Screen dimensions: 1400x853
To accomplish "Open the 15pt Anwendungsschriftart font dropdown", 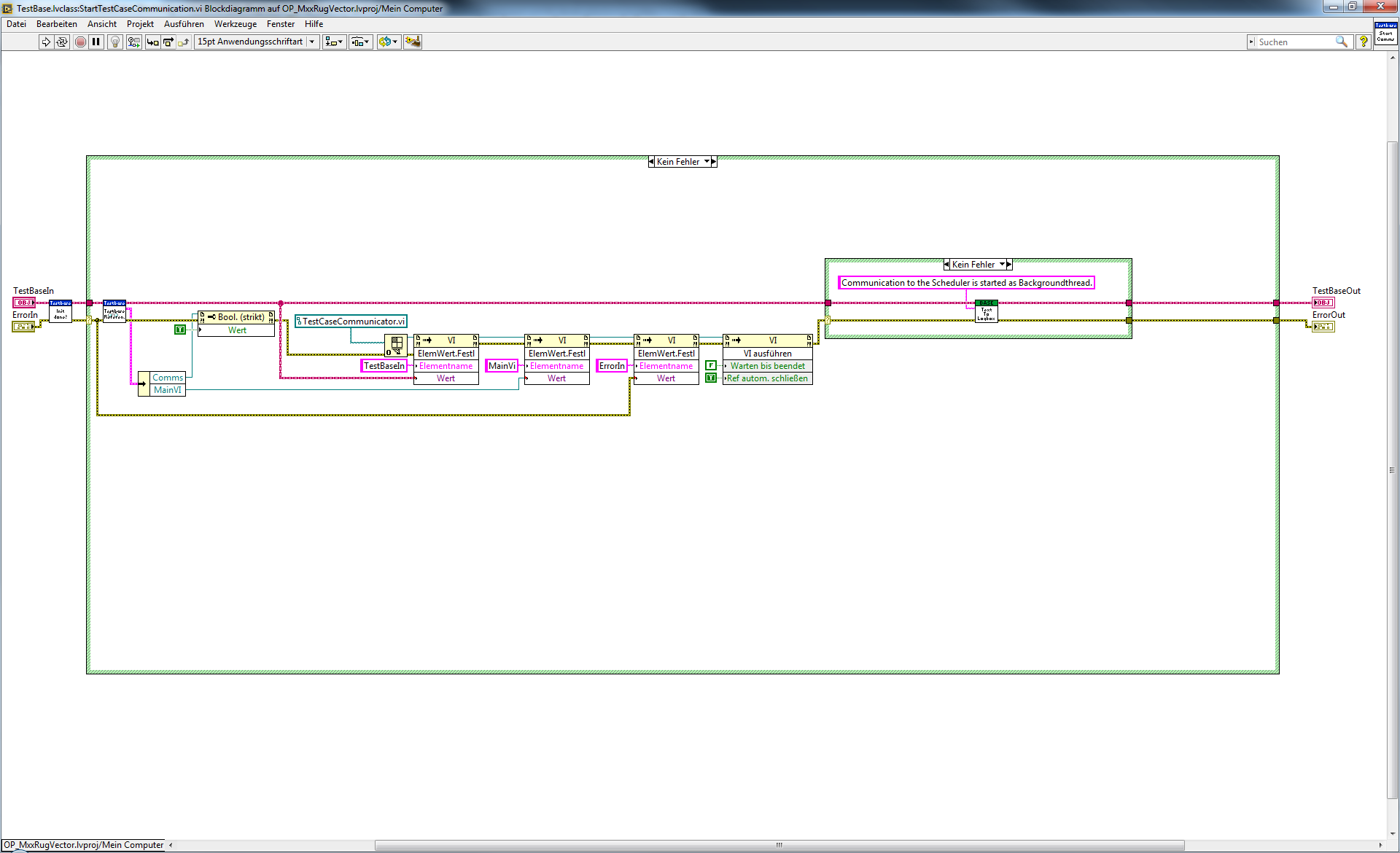I will (257, 42).
